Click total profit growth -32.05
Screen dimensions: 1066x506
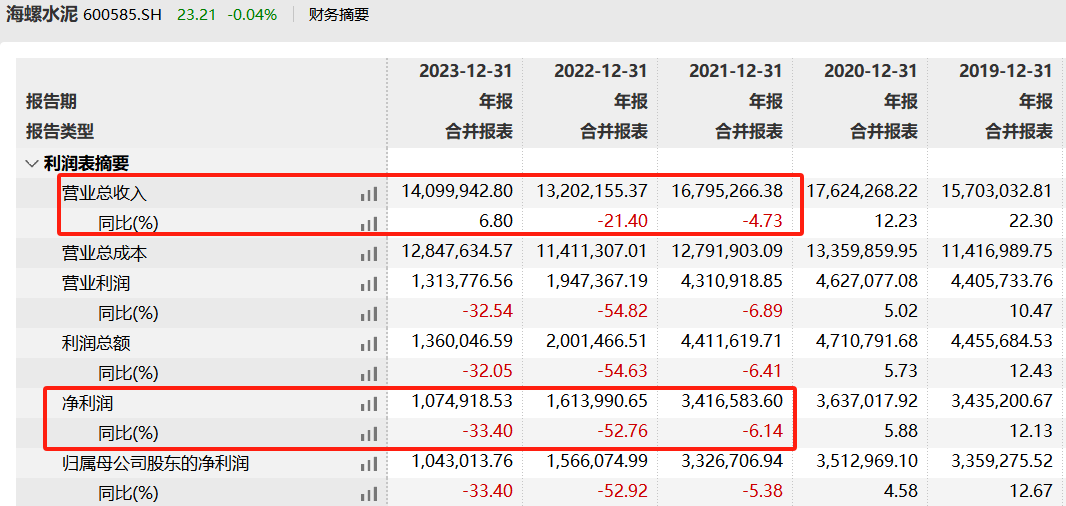(485, 371)
